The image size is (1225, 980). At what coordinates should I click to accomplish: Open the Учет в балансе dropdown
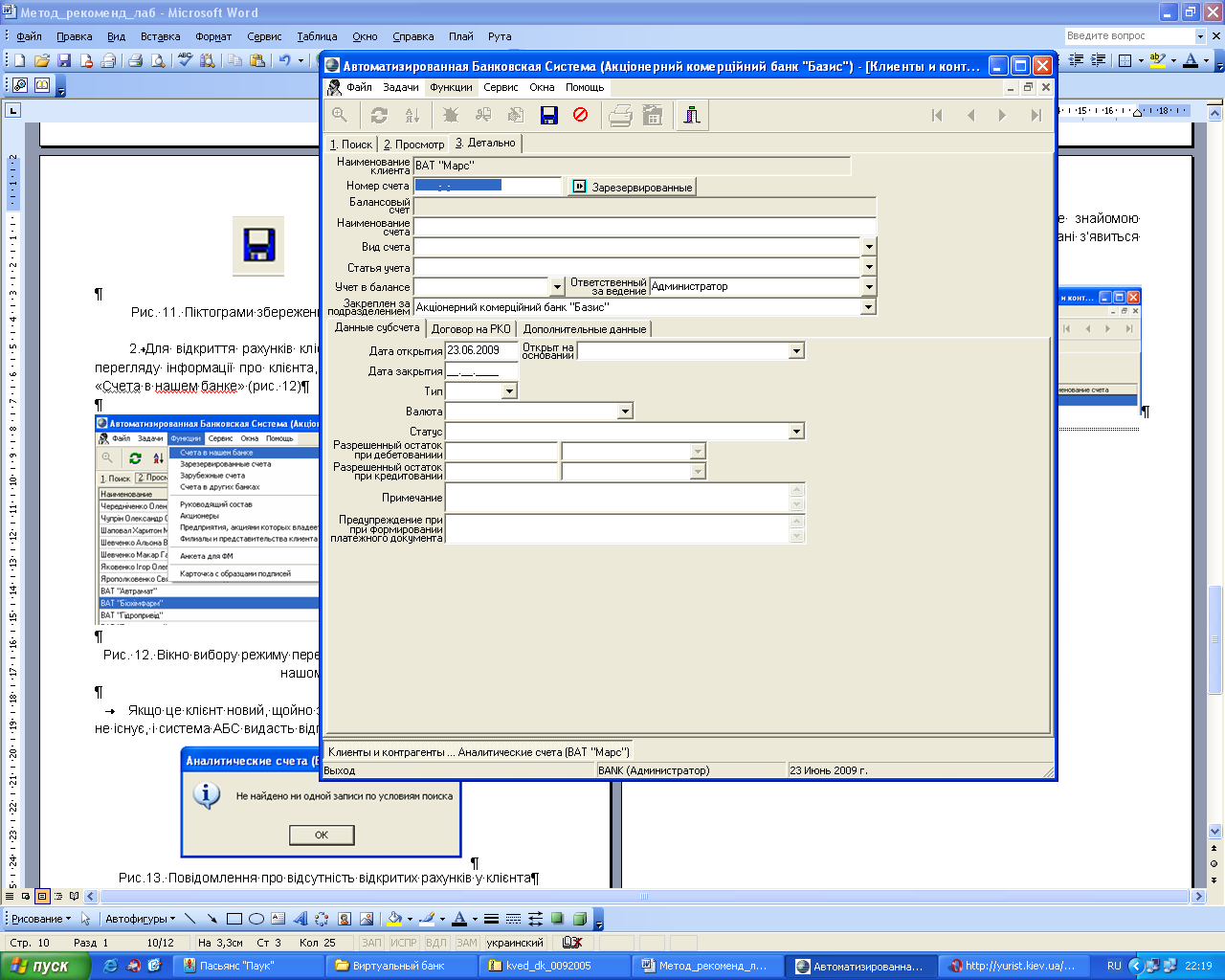[x=557, y=286]
